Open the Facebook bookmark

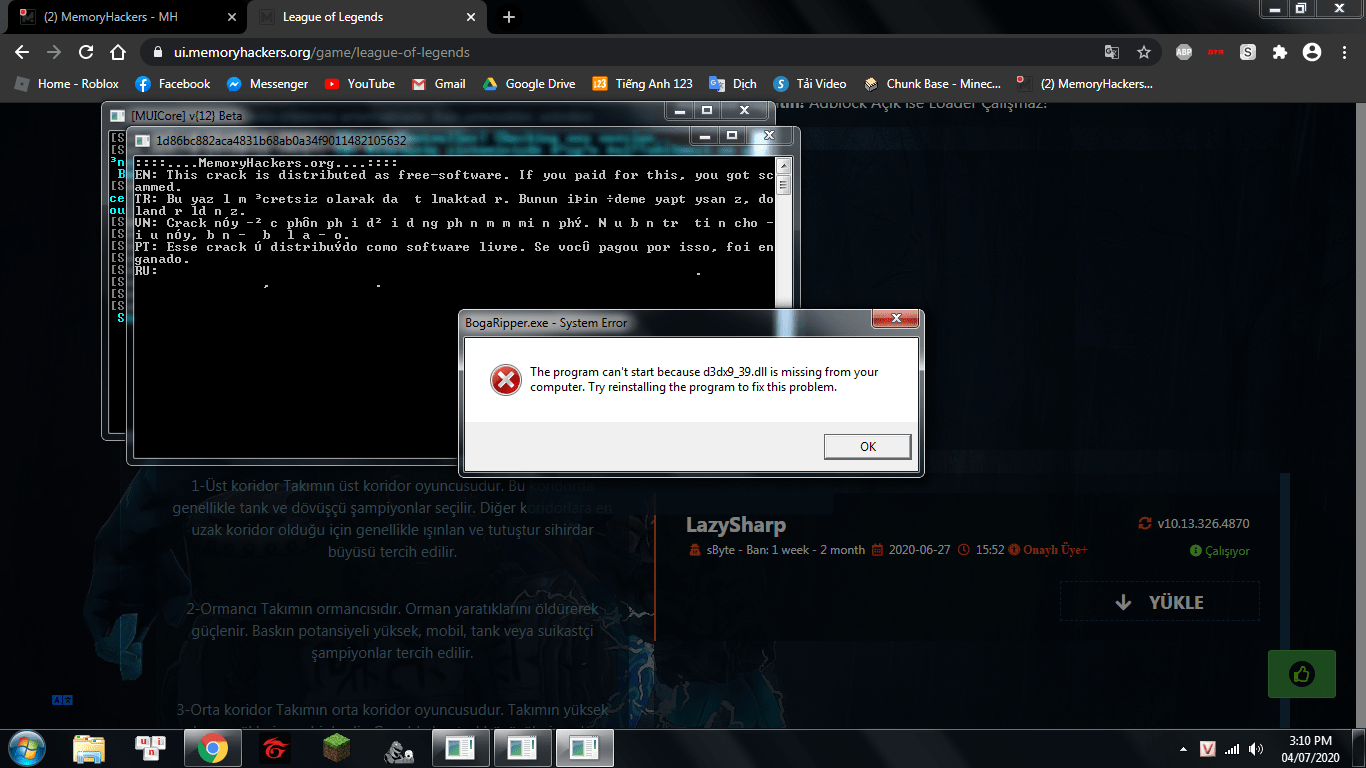tap(173, 84)
